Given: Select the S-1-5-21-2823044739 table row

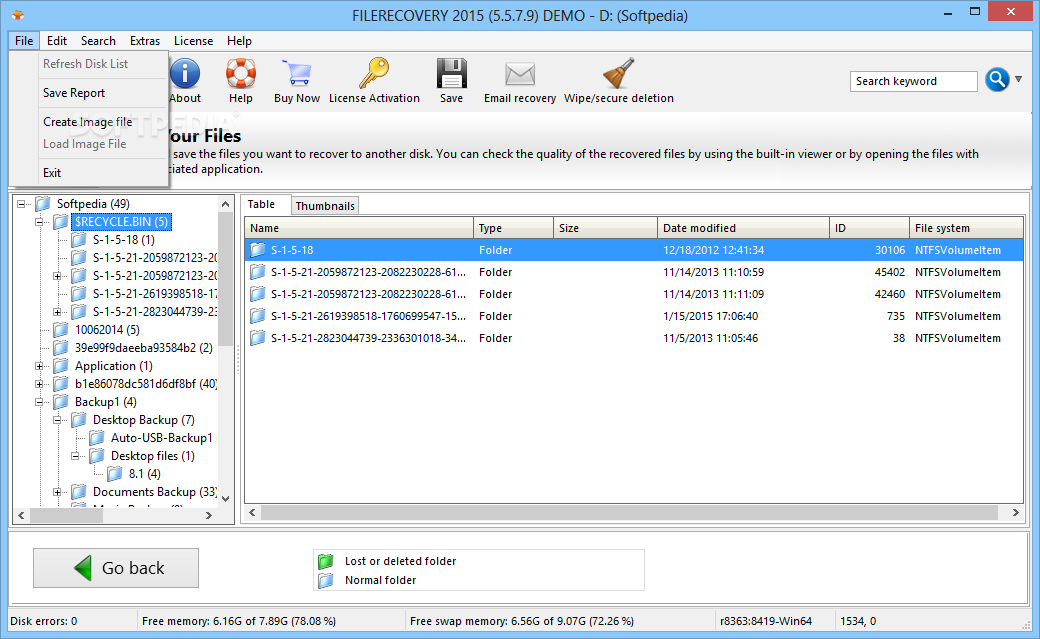Looking at the screenshot, I should pyautogui.click(x=634, y=338).
